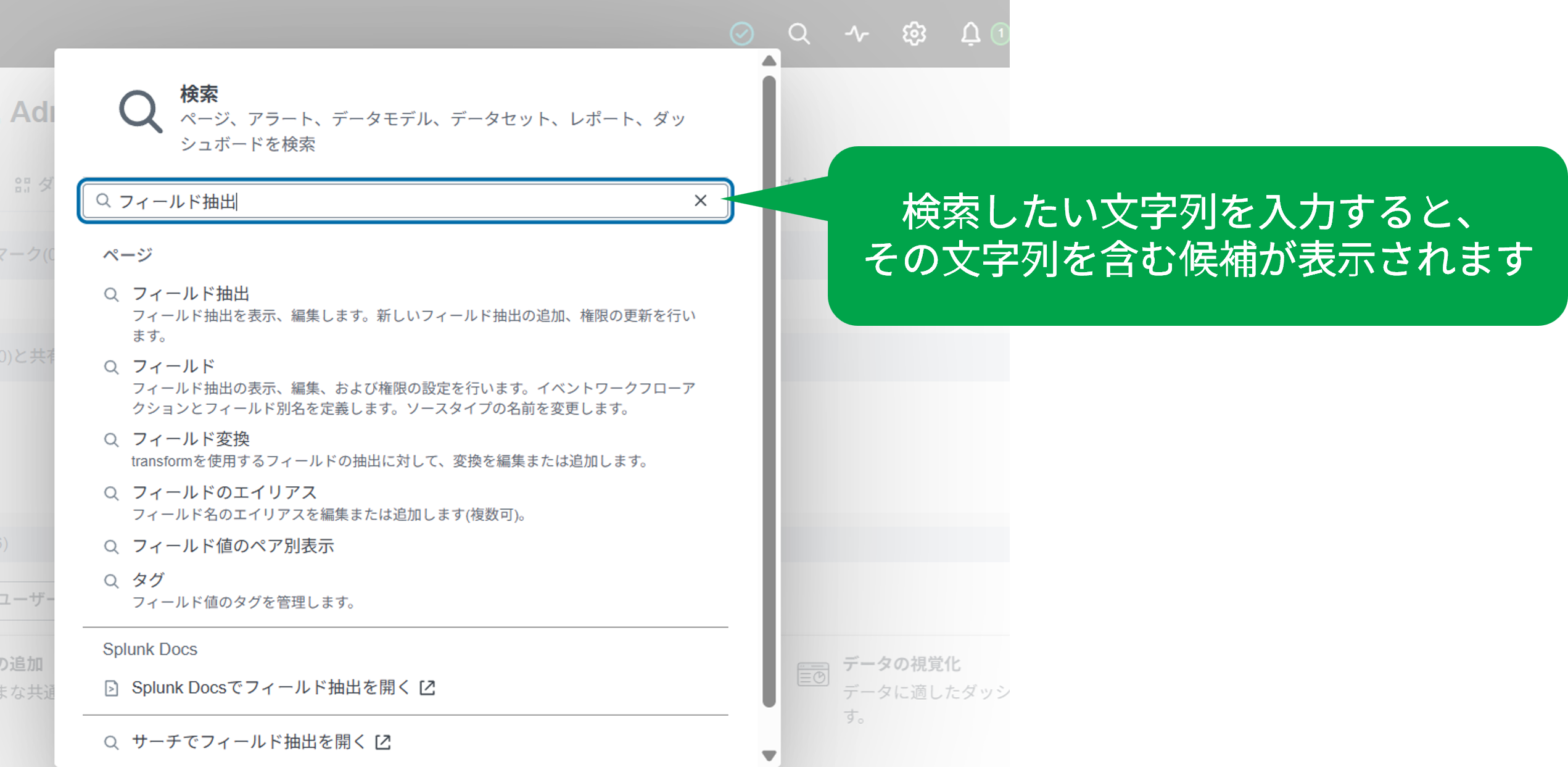The width and height of the screenshot is (1568, 767).
Task: Click the notification count badge next to bell
Action: (x=1001, y=33)
